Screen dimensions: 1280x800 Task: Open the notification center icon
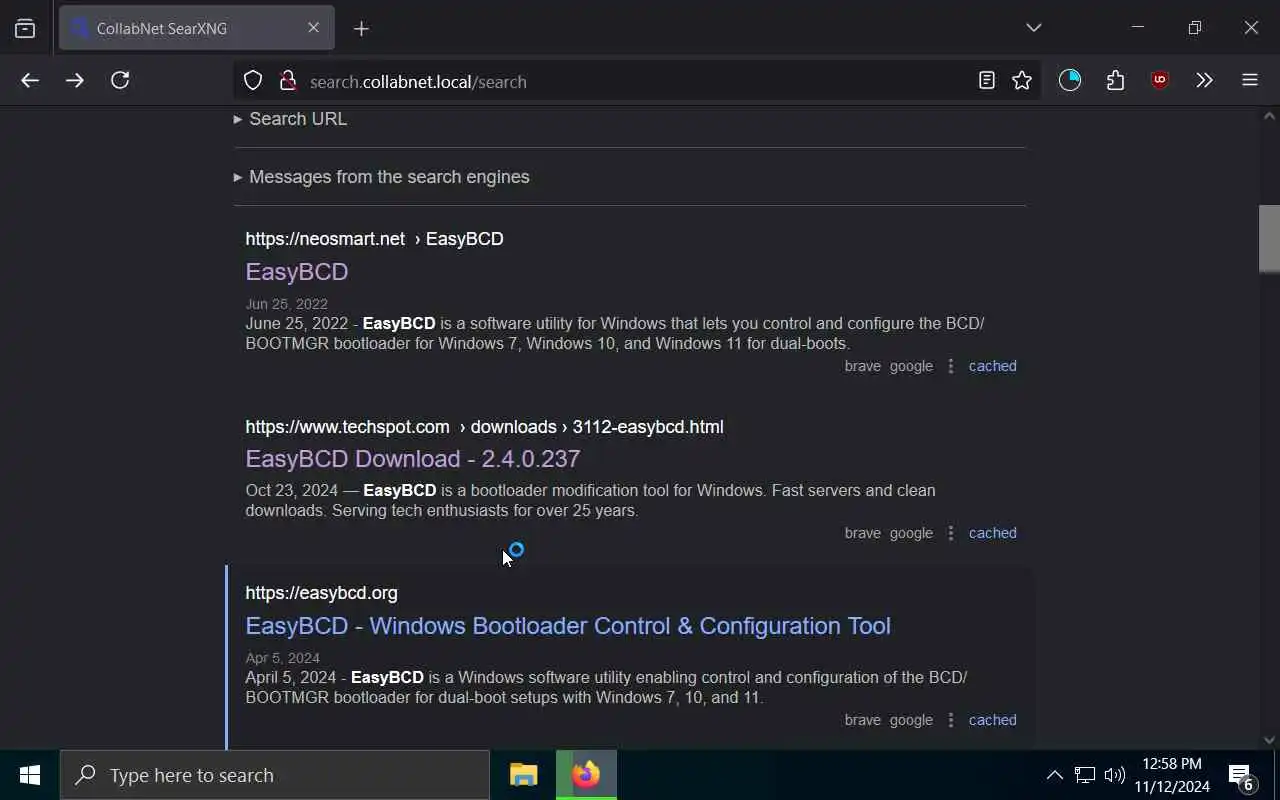(1242, 776)
